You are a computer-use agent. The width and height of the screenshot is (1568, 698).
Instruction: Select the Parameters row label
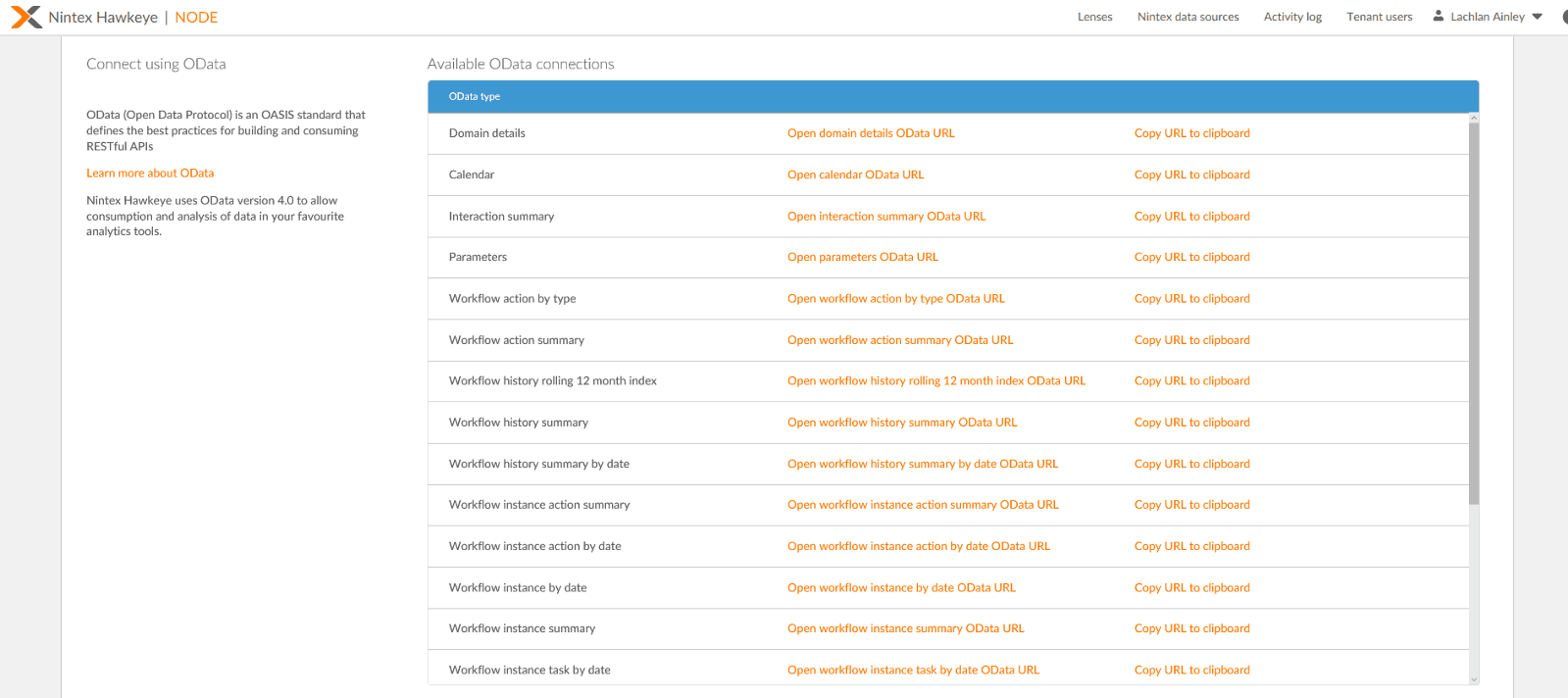click(478, 257)
